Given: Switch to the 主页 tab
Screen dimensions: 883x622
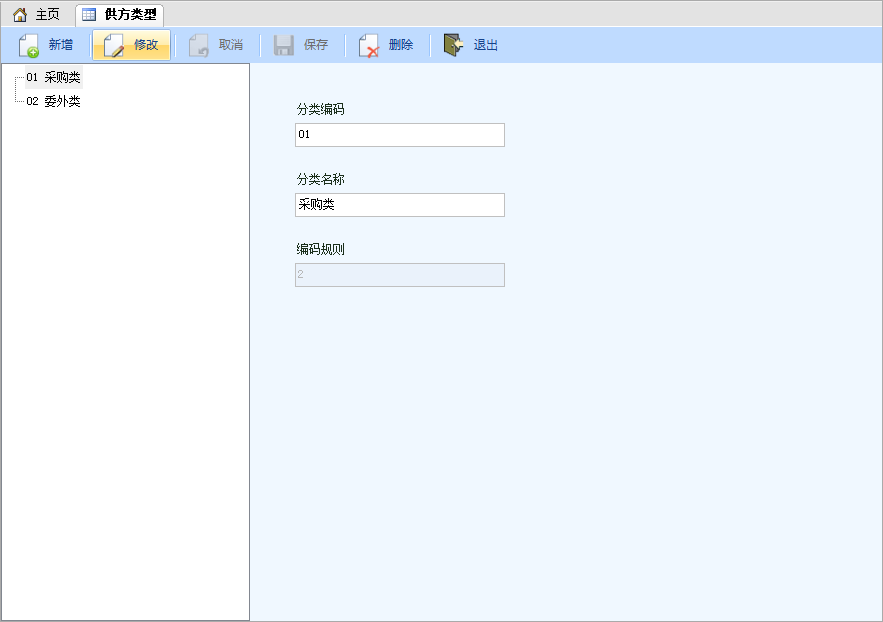Looking at the screenshot, I should click(x=37, y=15).
